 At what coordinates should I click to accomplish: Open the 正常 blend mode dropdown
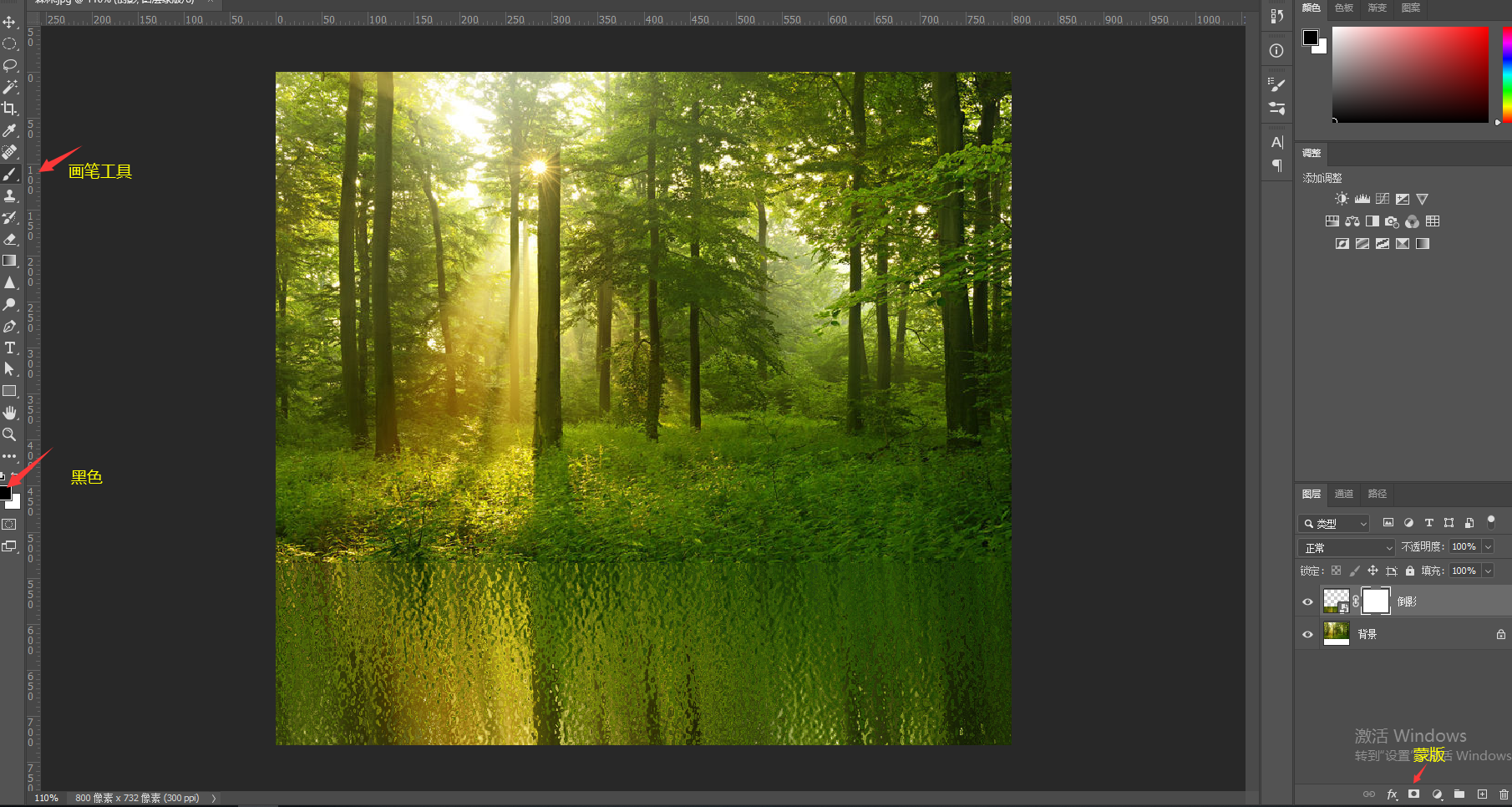click(x=1347, y=548)
